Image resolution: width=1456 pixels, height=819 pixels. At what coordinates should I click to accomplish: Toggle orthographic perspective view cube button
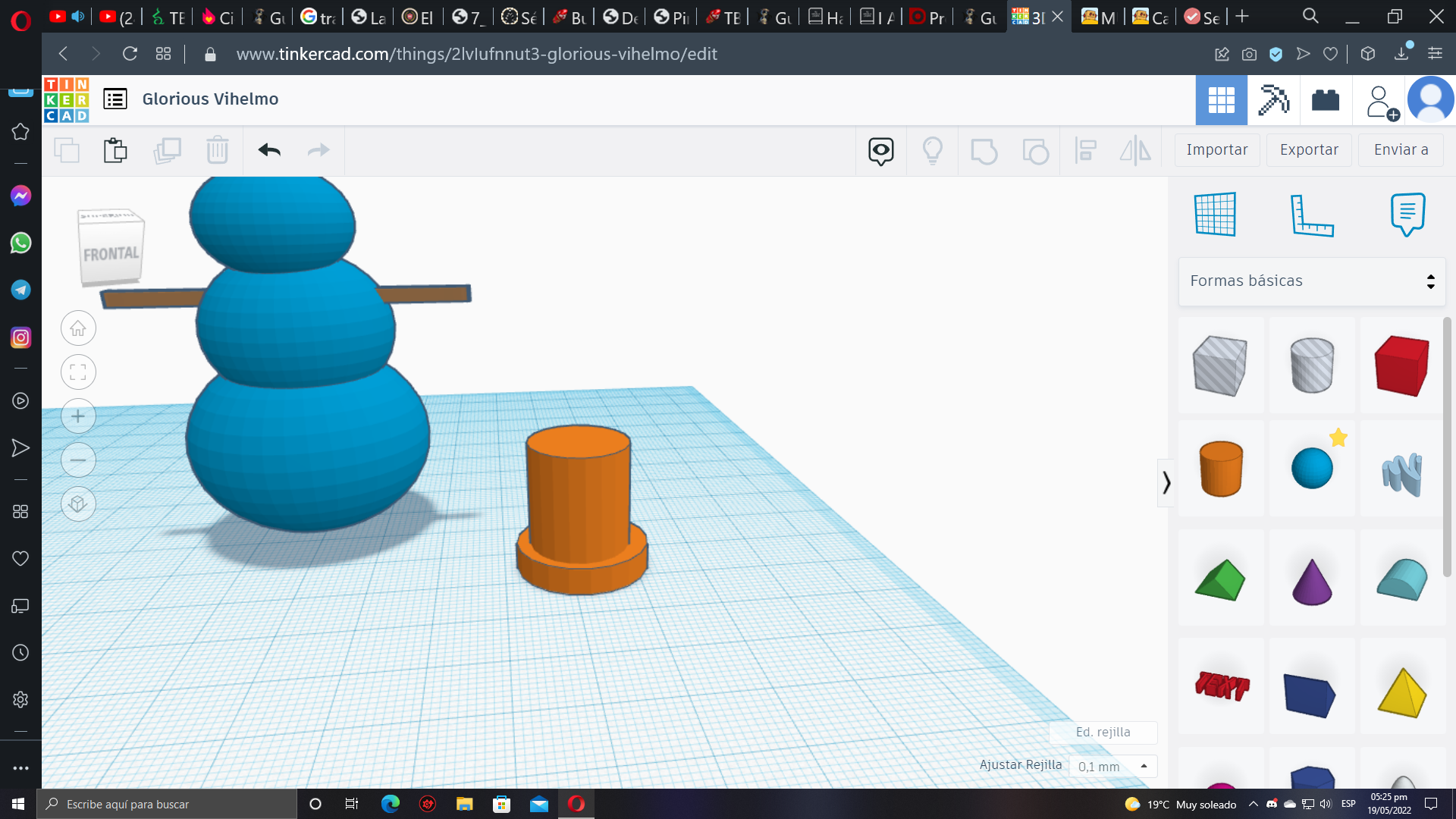(x=78, y=504)
